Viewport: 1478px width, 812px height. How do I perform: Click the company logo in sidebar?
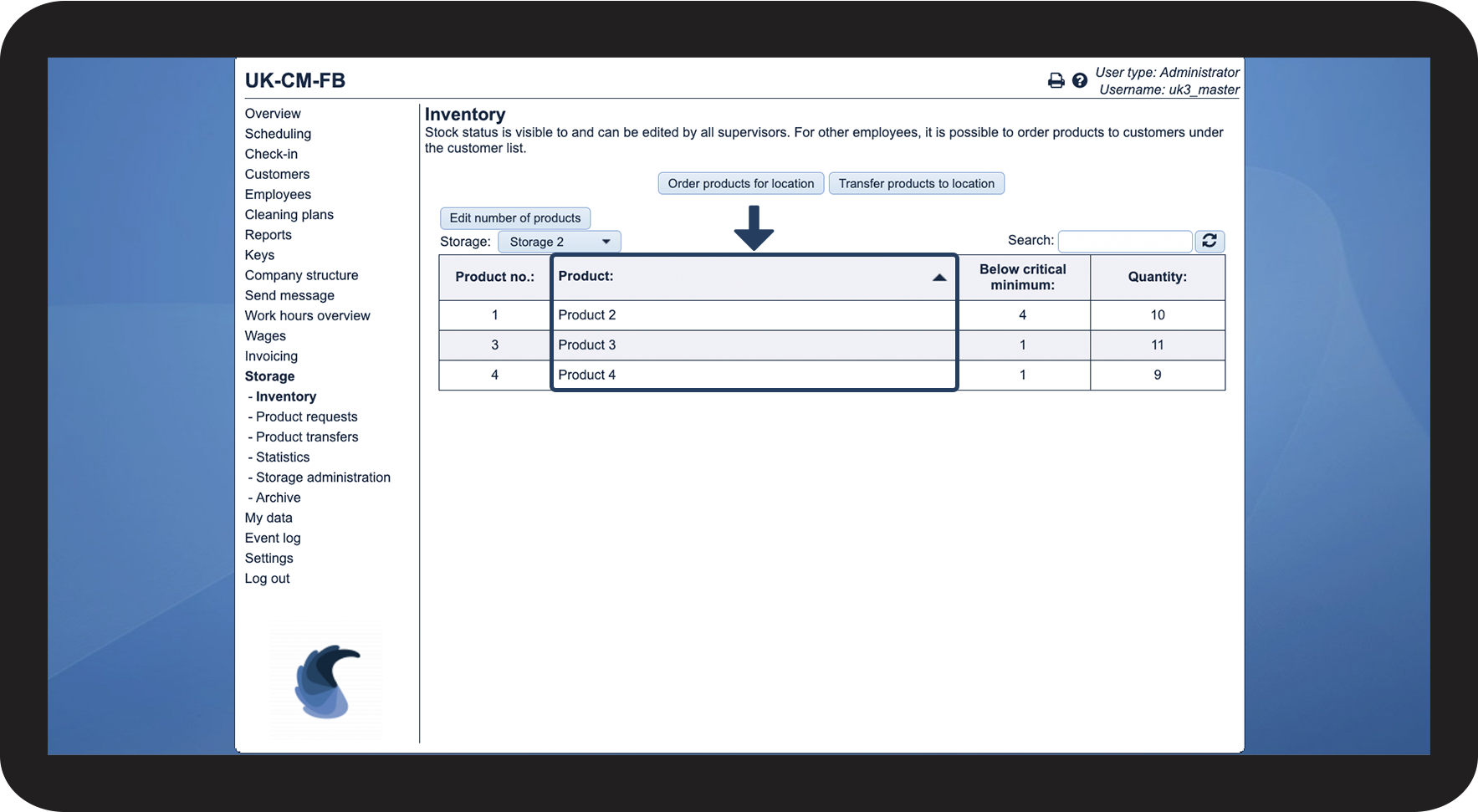[x=327, y=682]
